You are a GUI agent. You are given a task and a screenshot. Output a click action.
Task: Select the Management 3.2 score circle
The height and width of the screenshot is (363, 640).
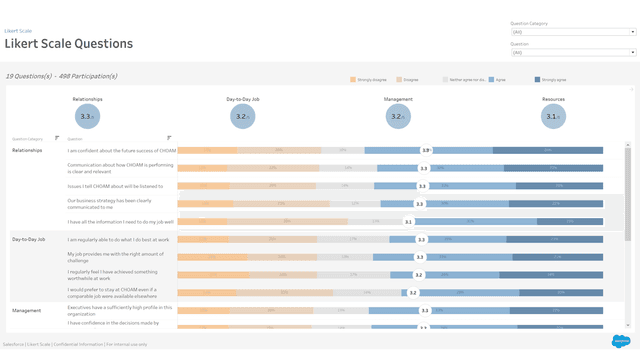[x=398, y=116]
